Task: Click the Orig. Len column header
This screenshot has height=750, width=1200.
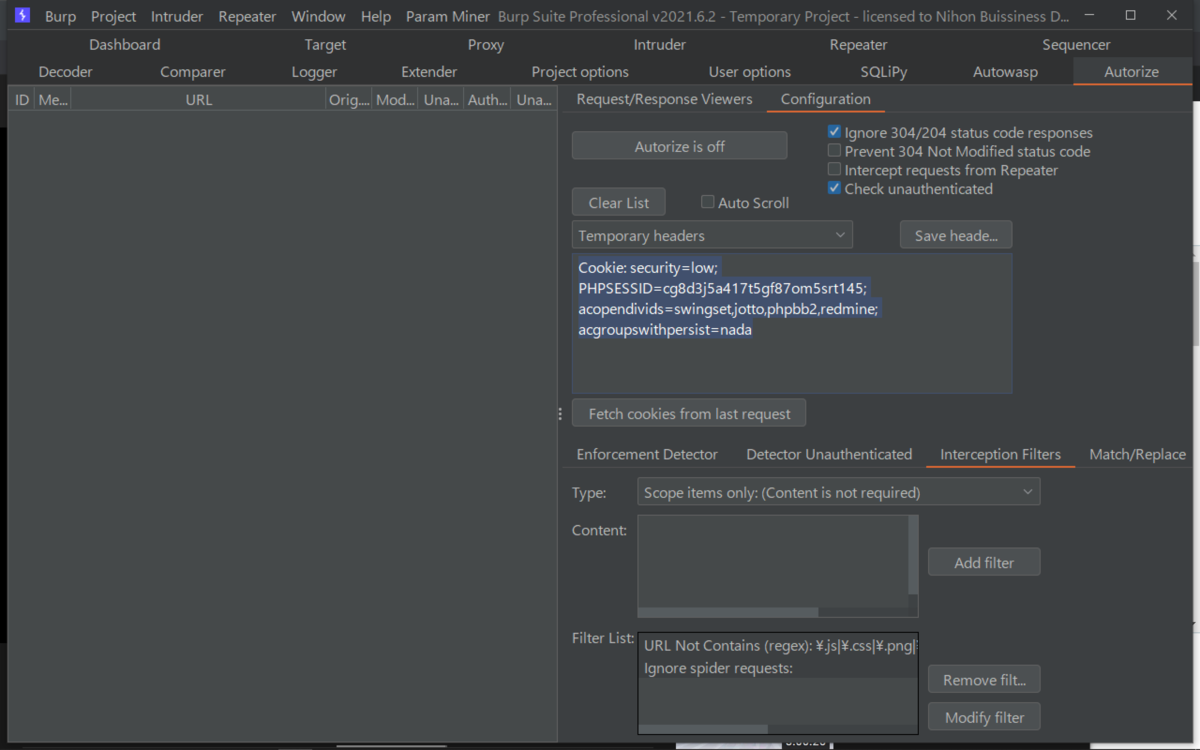Action: tap(349, 99)
